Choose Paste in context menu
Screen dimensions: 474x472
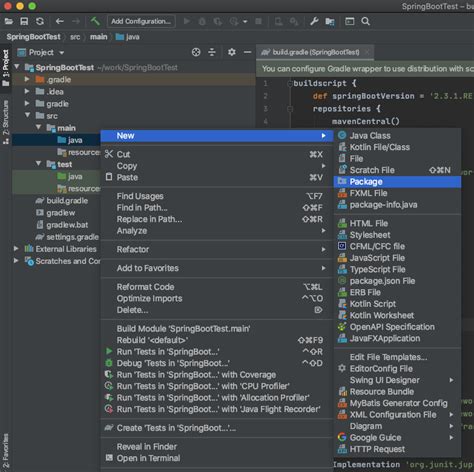point(217,177)
